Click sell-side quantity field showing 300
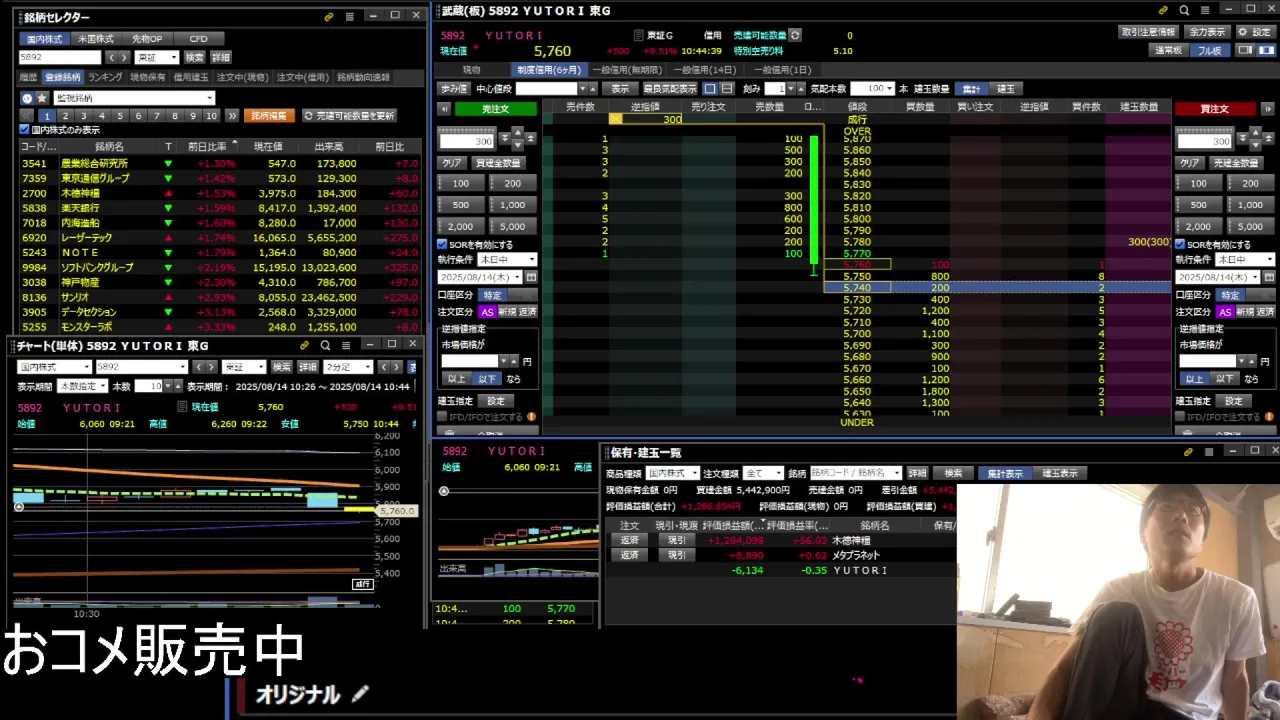Image resolution: width=1280 pixels, height=720 pixels. [466, 141]
